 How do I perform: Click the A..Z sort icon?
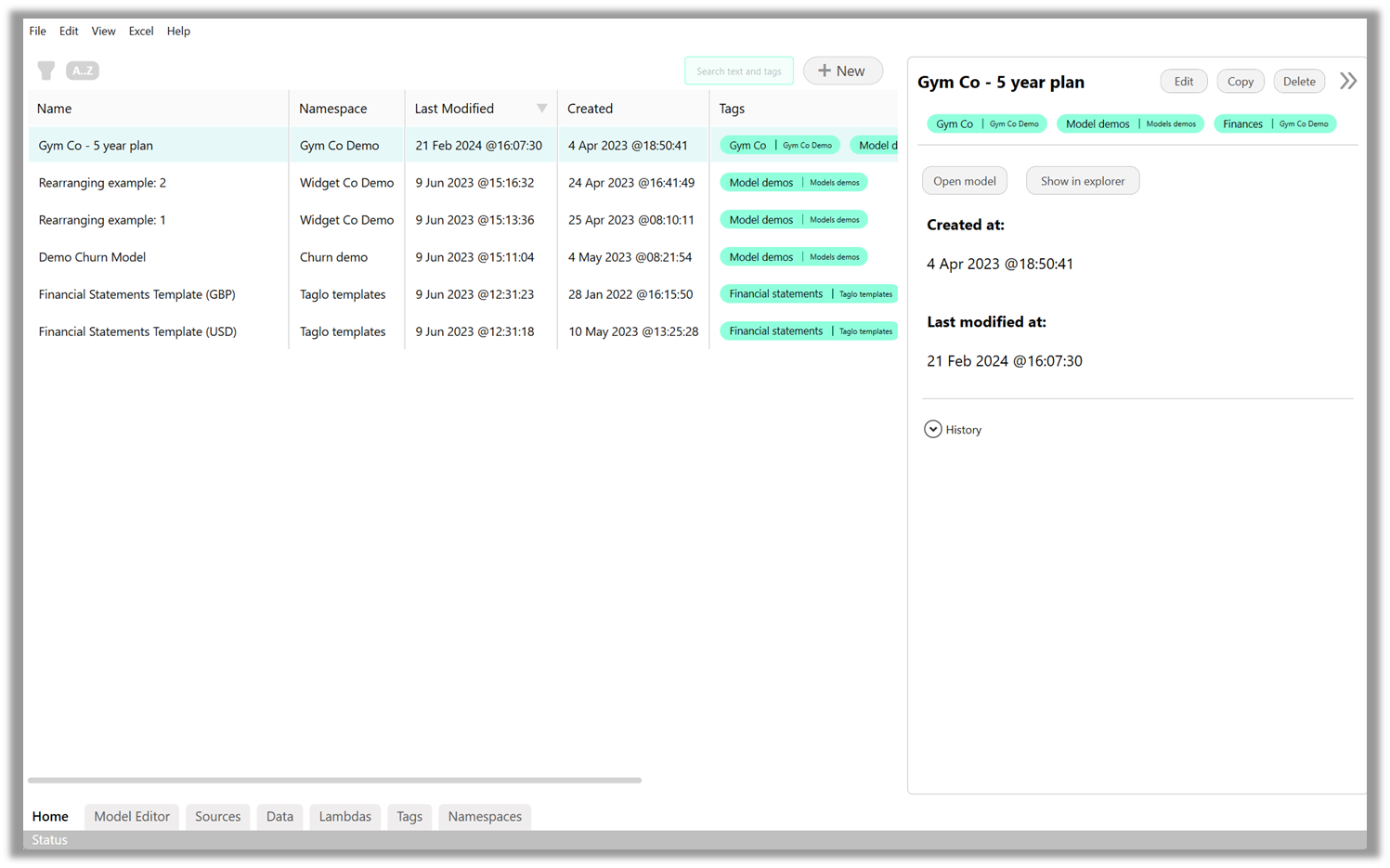click(82, 70)
